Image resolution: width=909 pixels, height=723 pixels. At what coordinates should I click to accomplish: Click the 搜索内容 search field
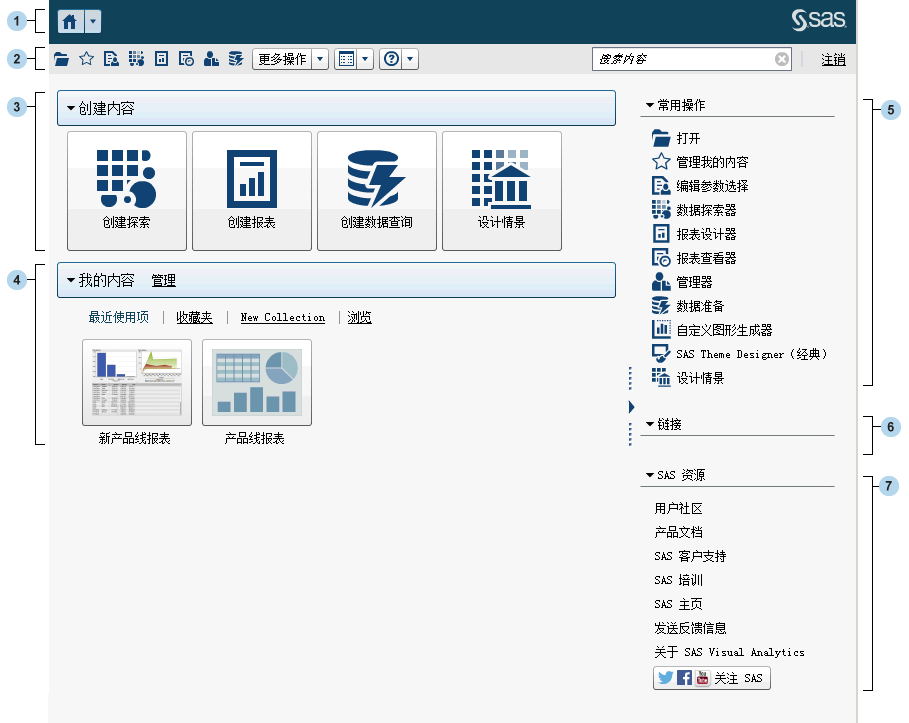coord(685,60)
